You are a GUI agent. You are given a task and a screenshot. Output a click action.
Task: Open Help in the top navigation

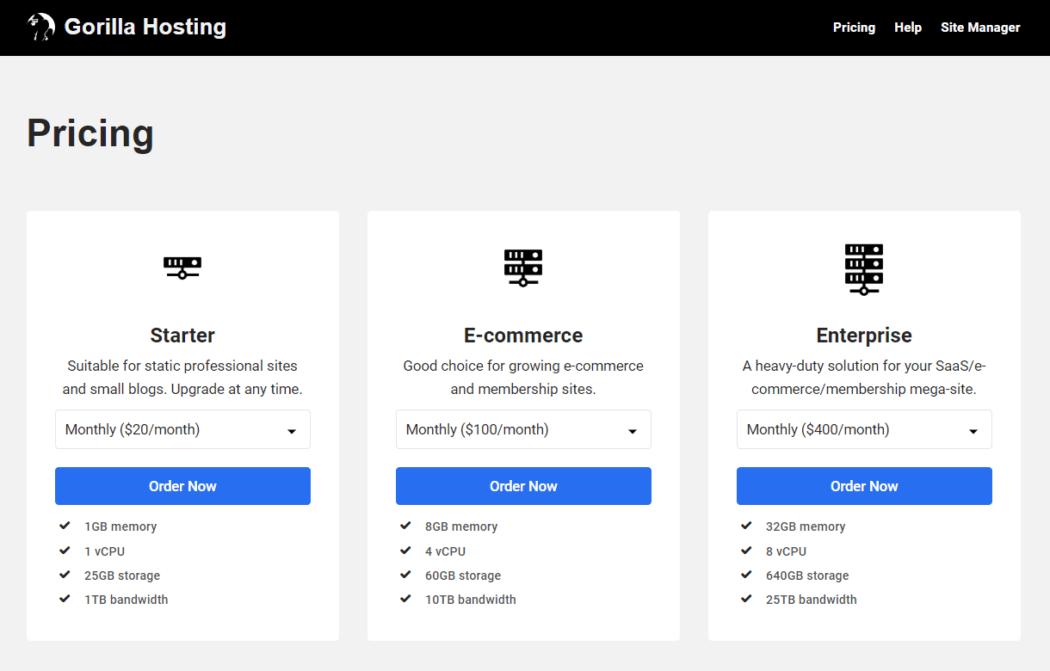908,27
